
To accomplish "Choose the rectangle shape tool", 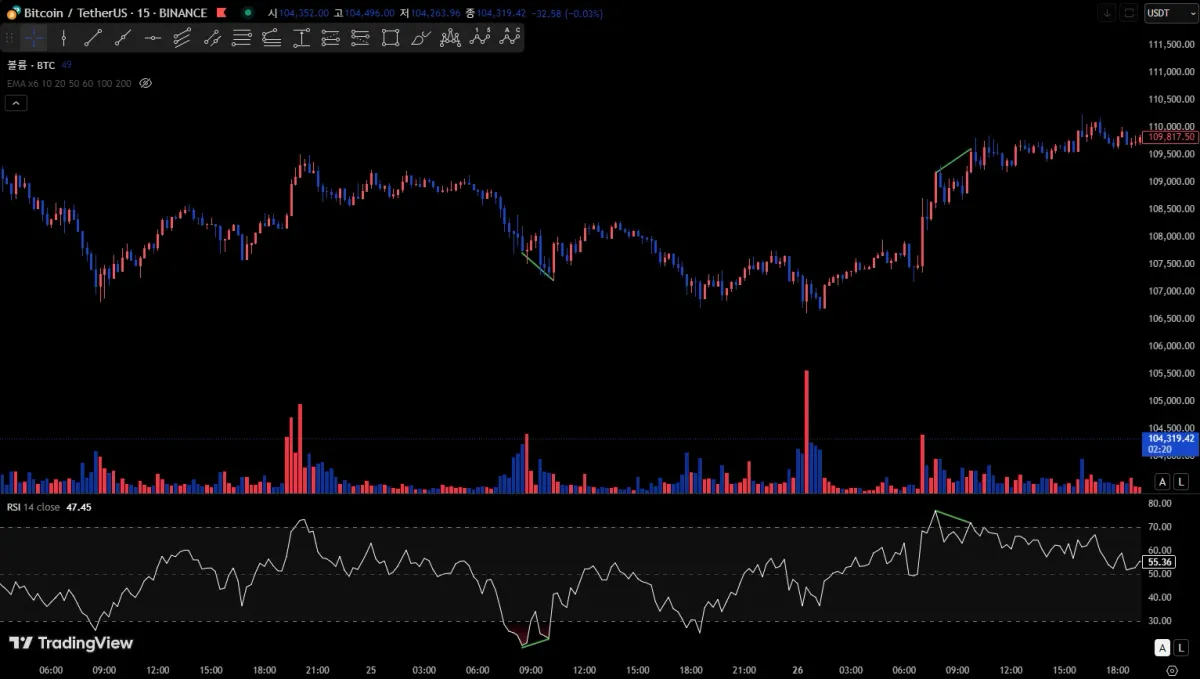I will click(x=390, y=38).
